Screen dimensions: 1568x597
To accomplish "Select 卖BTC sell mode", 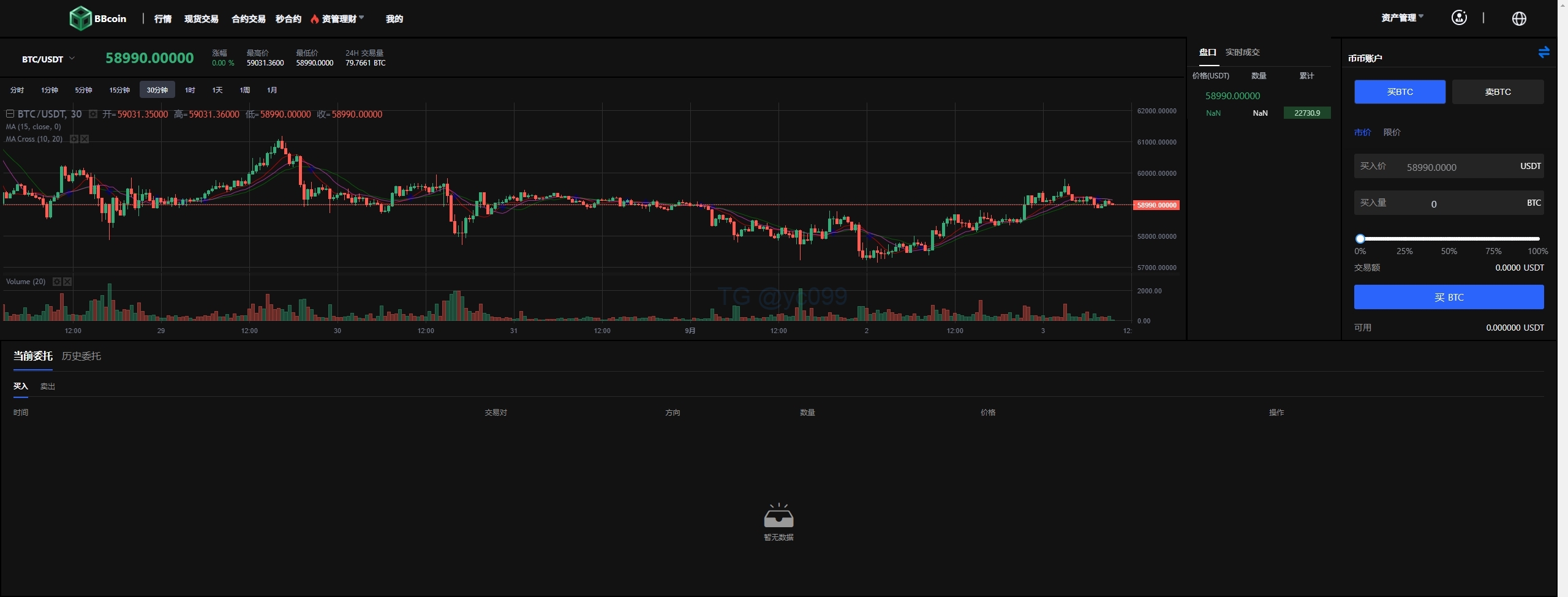I will tap(1498, 92).
